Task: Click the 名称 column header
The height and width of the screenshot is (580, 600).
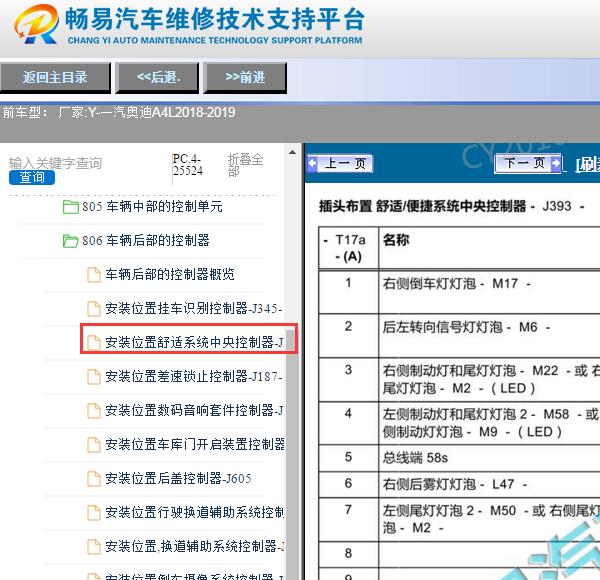Action: [x=396, y=240]
